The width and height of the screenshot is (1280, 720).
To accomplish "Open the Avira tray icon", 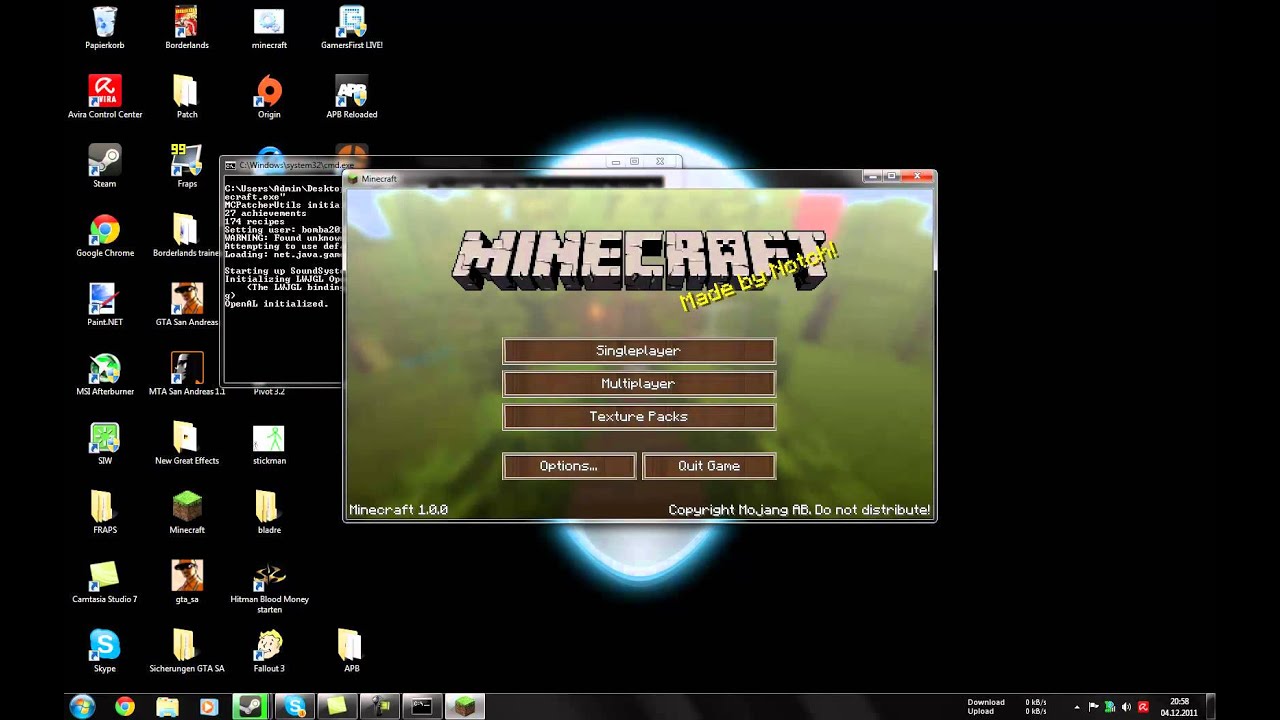I will [x=1143, y=707].
